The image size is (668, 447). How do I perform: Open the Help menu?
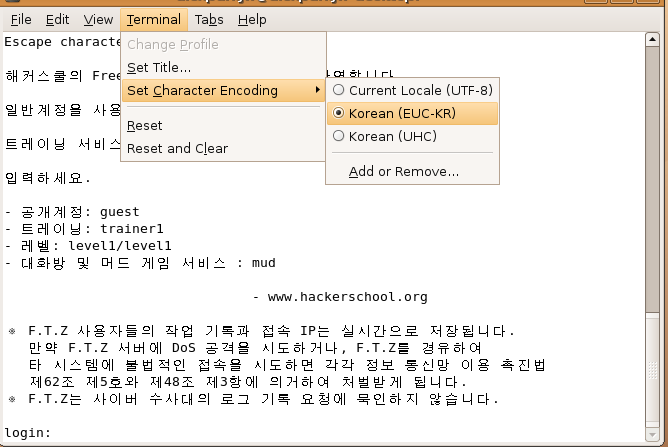[x=252, y=19]
